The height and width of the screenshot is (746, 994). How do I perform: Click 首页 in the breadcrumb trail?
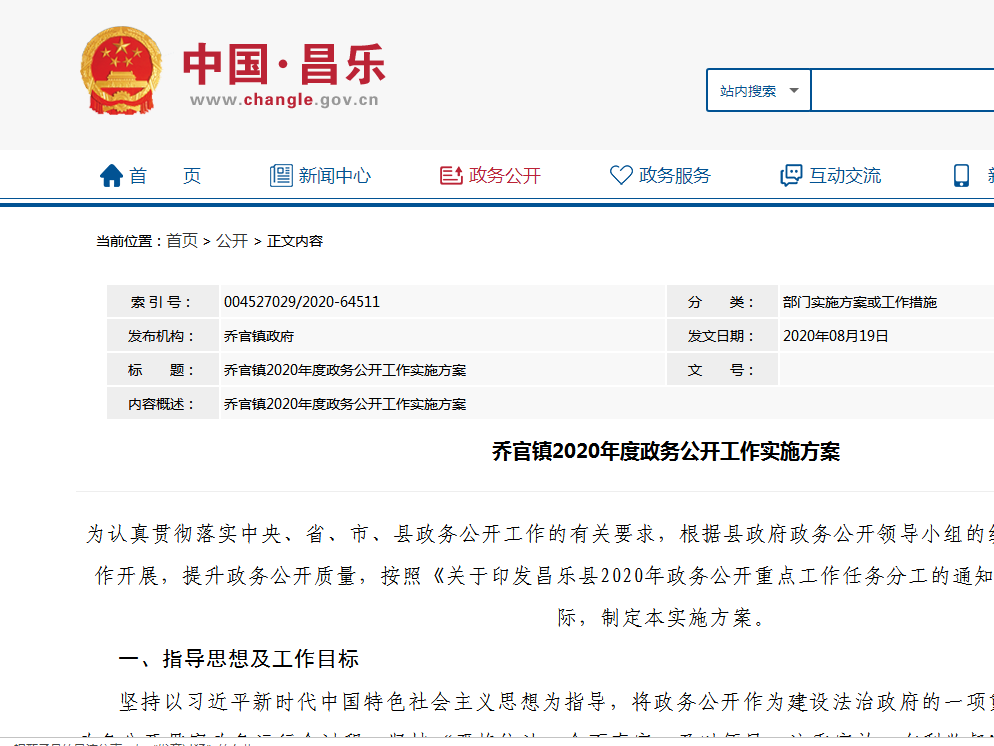point(182,241)
